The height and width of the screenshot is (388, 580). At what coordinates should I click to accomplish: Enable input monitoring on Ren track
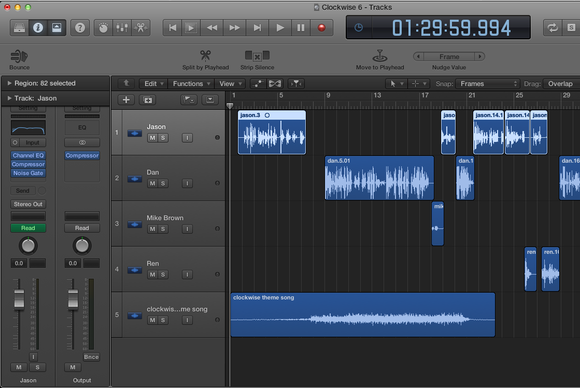point(187,274)
